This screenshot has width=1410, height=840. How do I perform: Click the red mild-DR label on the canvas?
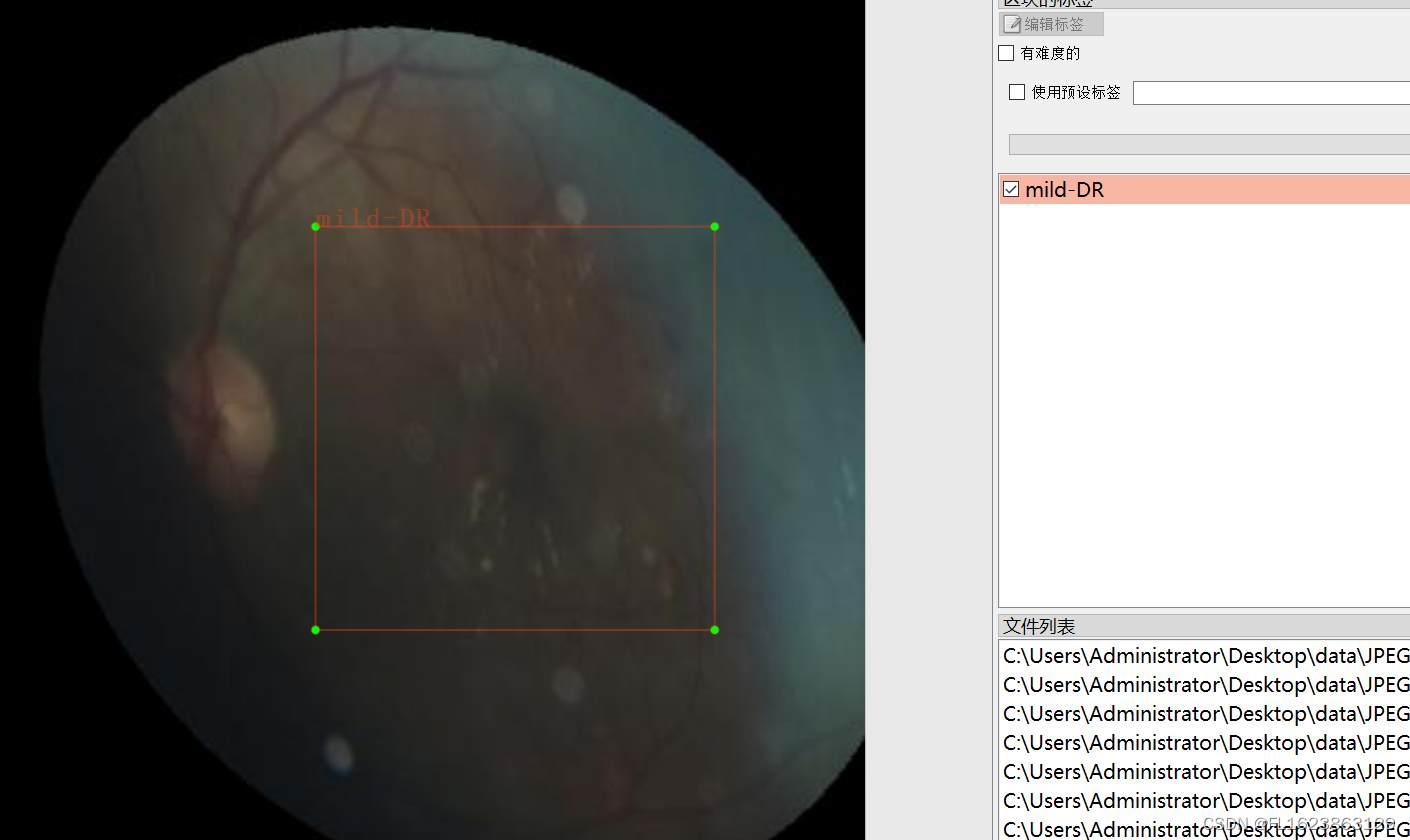[x=373, y=218]
